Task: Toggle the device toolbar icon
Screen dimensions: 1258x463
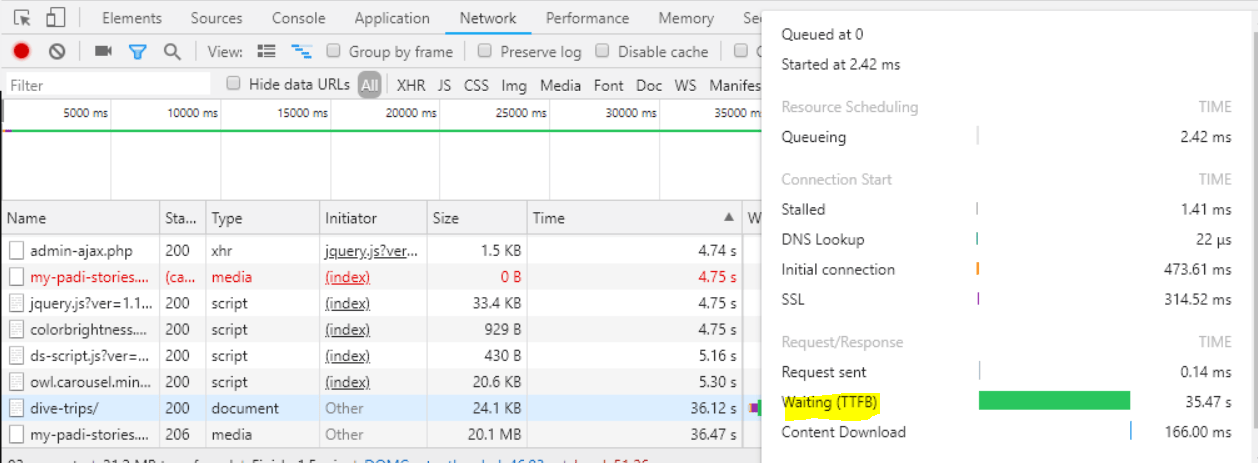Action: point(56,18)
